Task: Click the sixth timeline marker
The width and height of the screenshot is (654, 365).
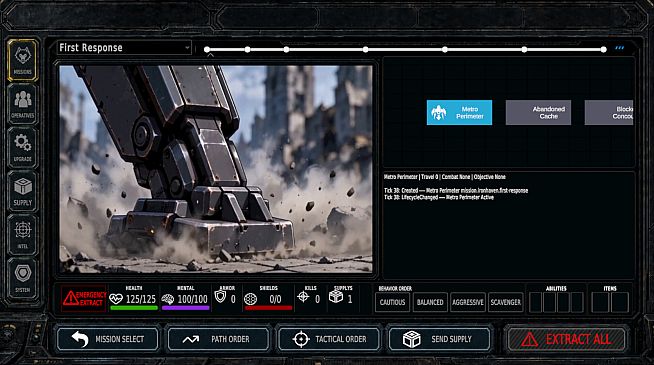Action: [524, 50]
